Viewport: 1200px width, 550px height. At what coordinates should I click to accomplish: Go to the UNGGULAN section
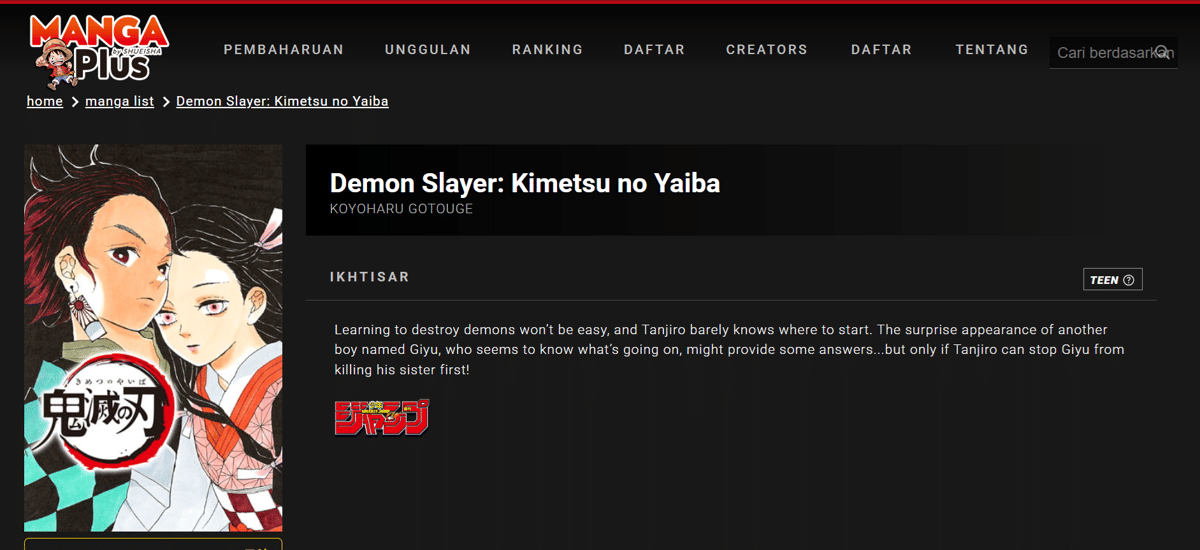tap(428, 49)
